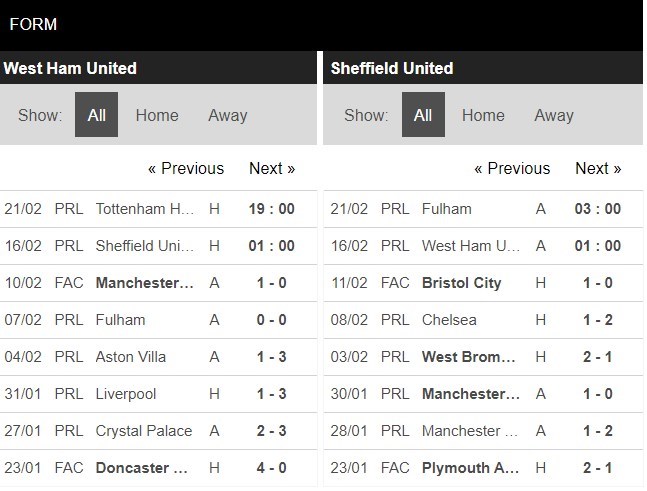Screen dimensions: 647x491
Task: Switch Sheffield United form to Home
Action: pos(483,115)
